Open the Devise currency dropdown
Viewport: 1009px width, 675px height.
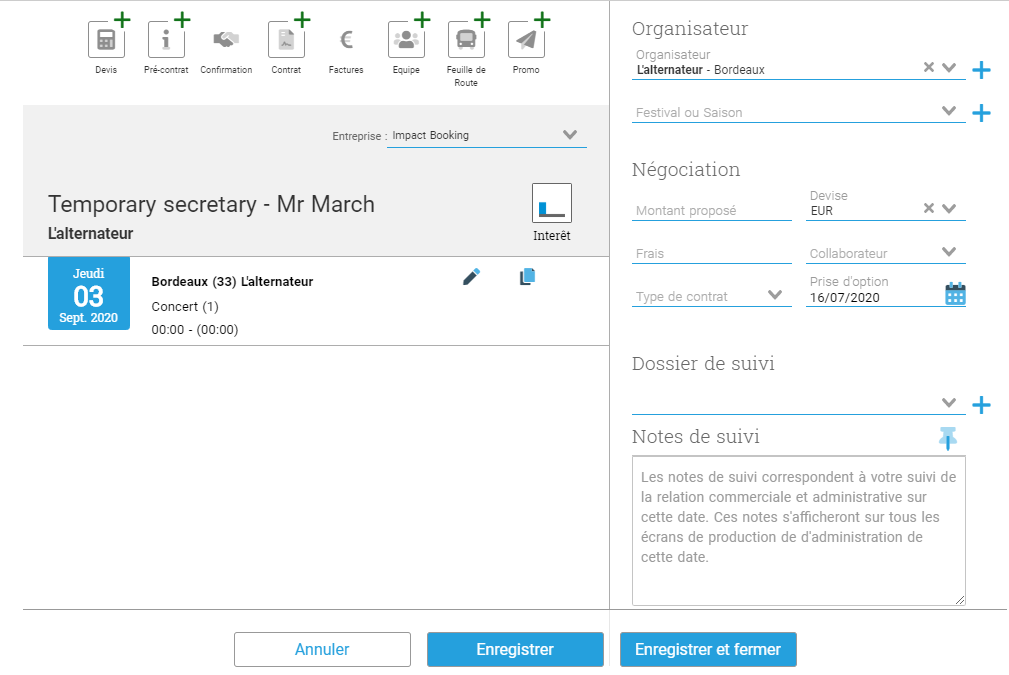pyautogui.click(x=949, y=208)
